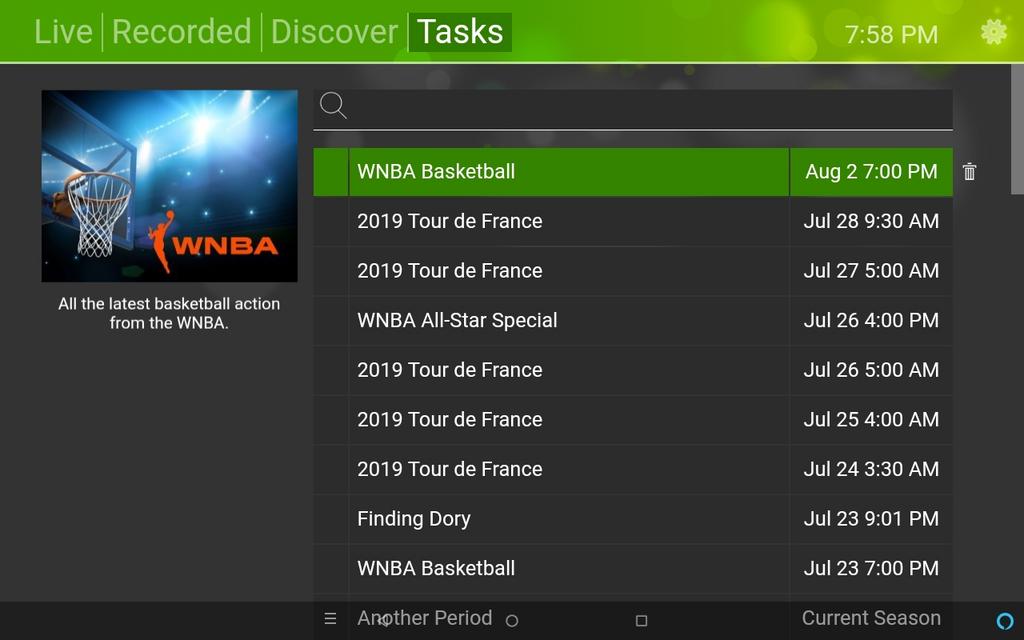1024x640 pixels.
Task: Click the search magnifier icon
Action: (333, 105)
